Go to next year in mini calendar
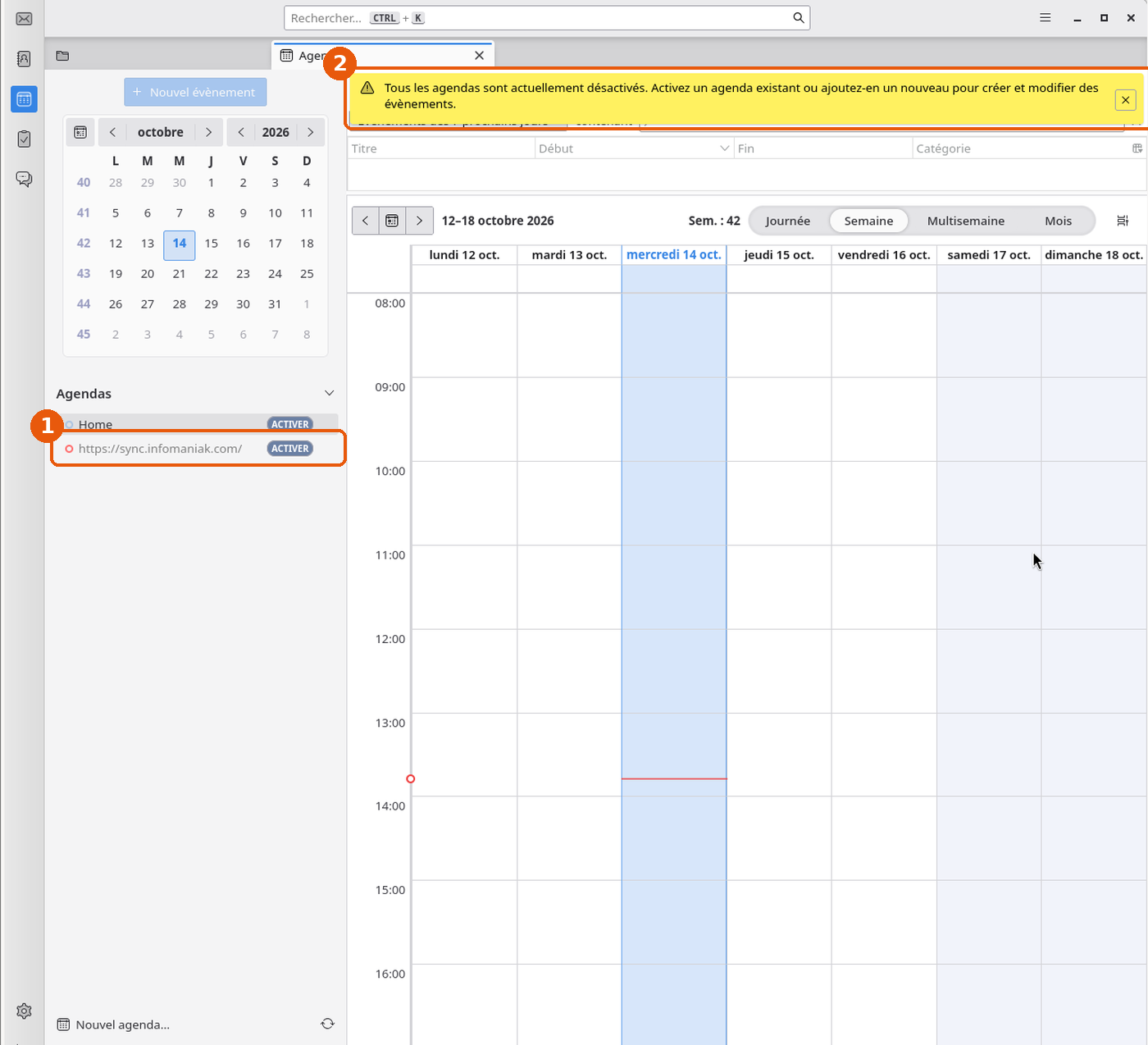The height and width of the screenshot is (1045, 1148). click(x=310, y=132)
